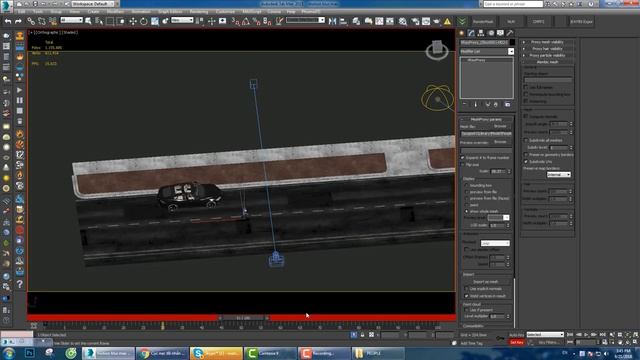Click the Import as mesh button
This screenshot has width=640, height=360.
486,282
